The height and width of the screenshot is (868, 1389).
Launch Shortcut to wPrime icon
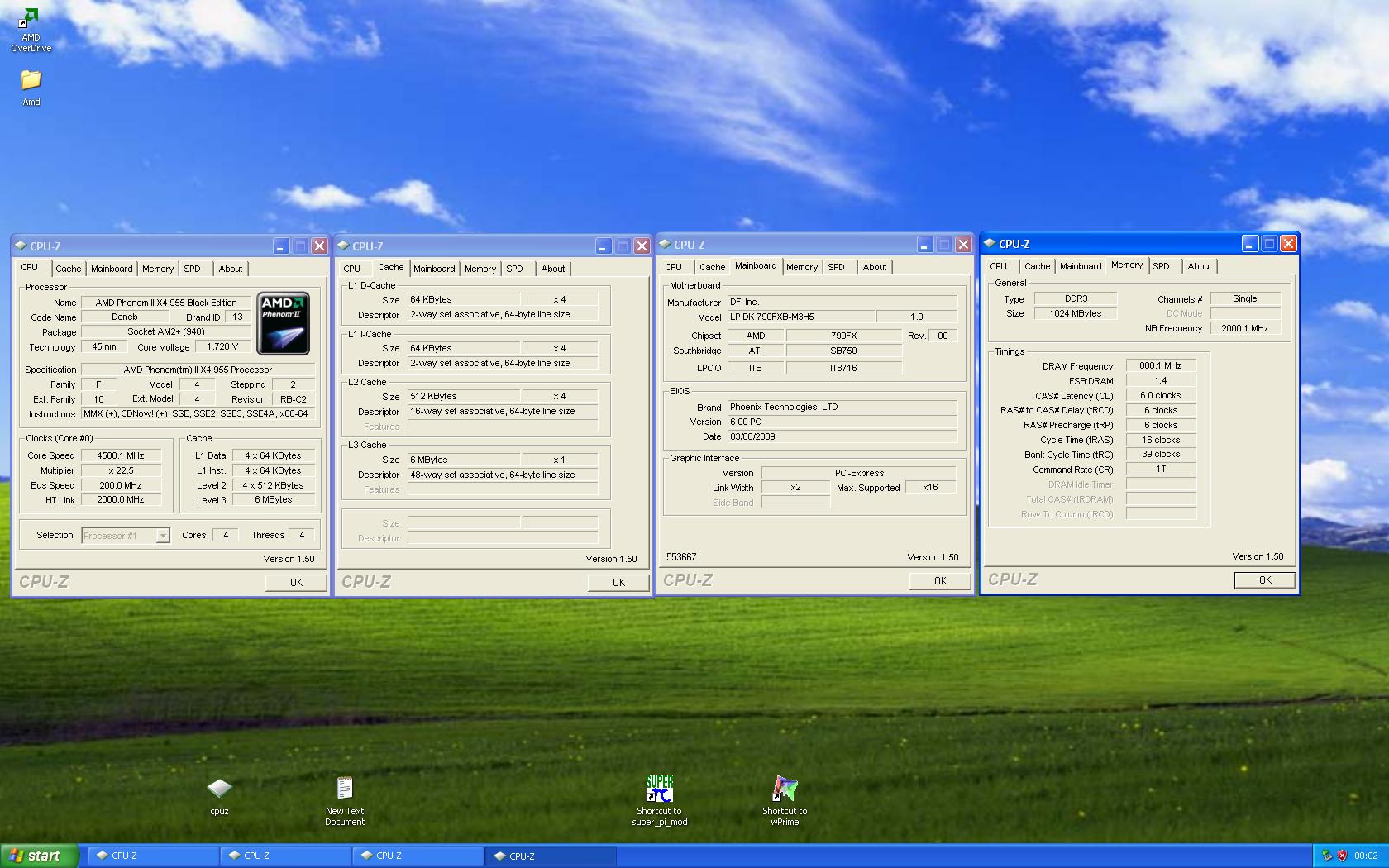(785, 801)
